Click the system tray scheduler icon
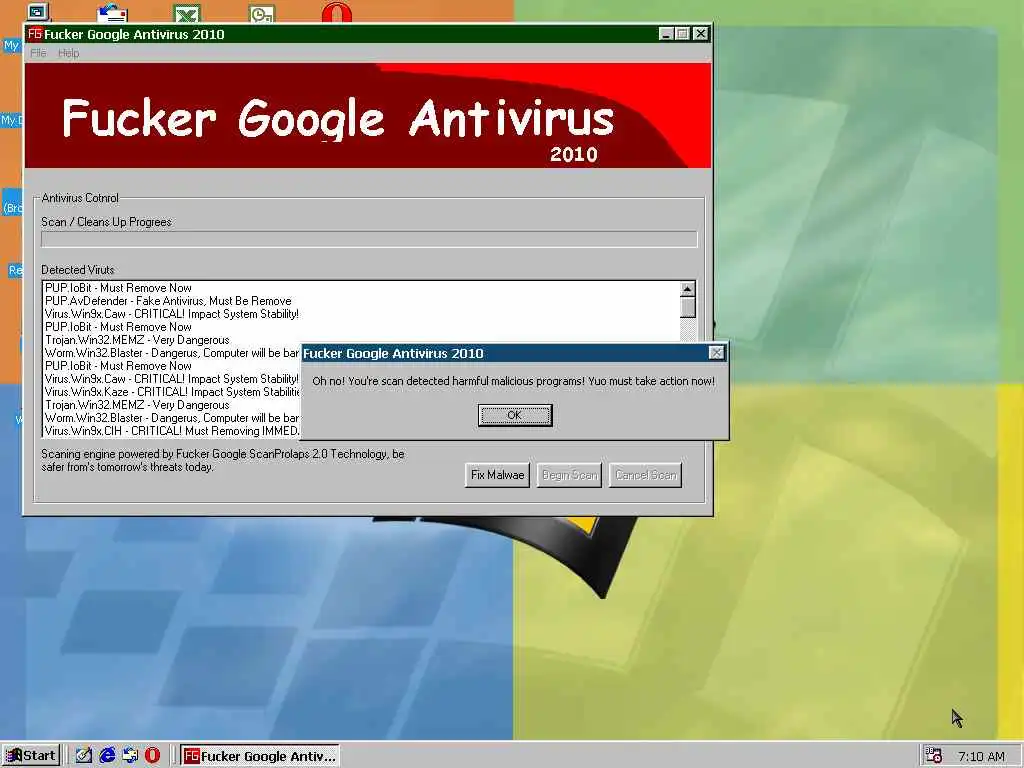 click(x=934, y=756)
